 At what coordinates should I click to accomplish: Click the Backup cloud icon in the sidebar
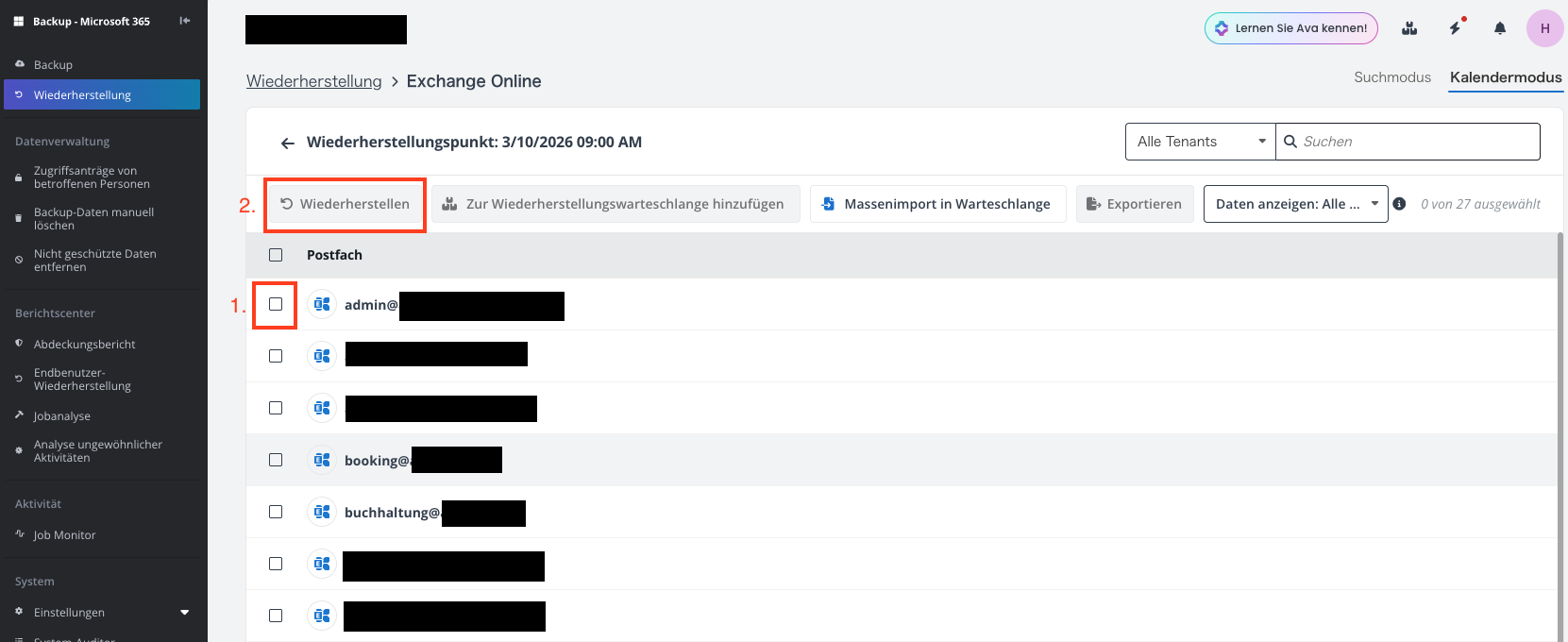click(19, 64)
